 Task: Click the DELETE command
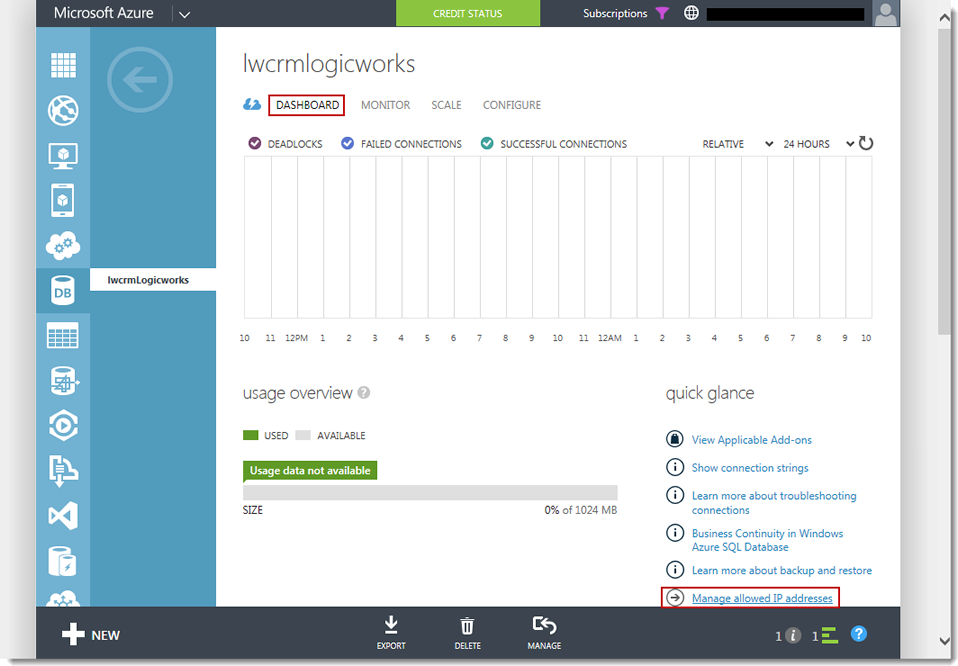467,633
